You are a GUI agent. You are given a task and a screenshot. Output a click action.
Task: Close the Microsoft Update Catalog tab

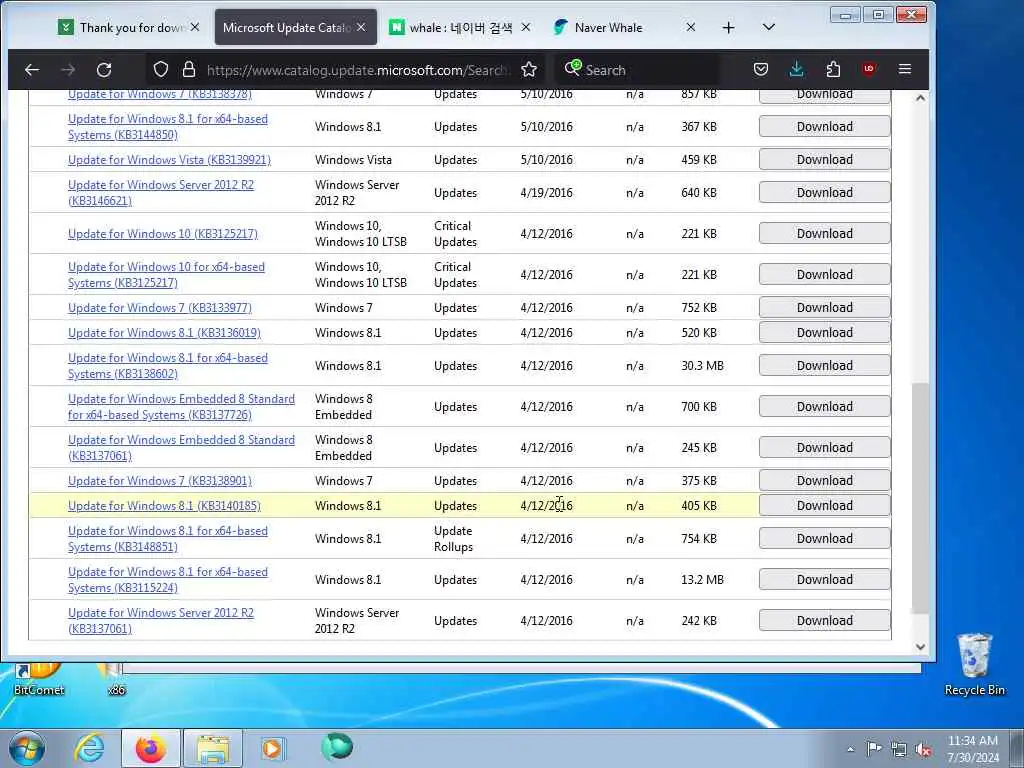click(361, 27)
